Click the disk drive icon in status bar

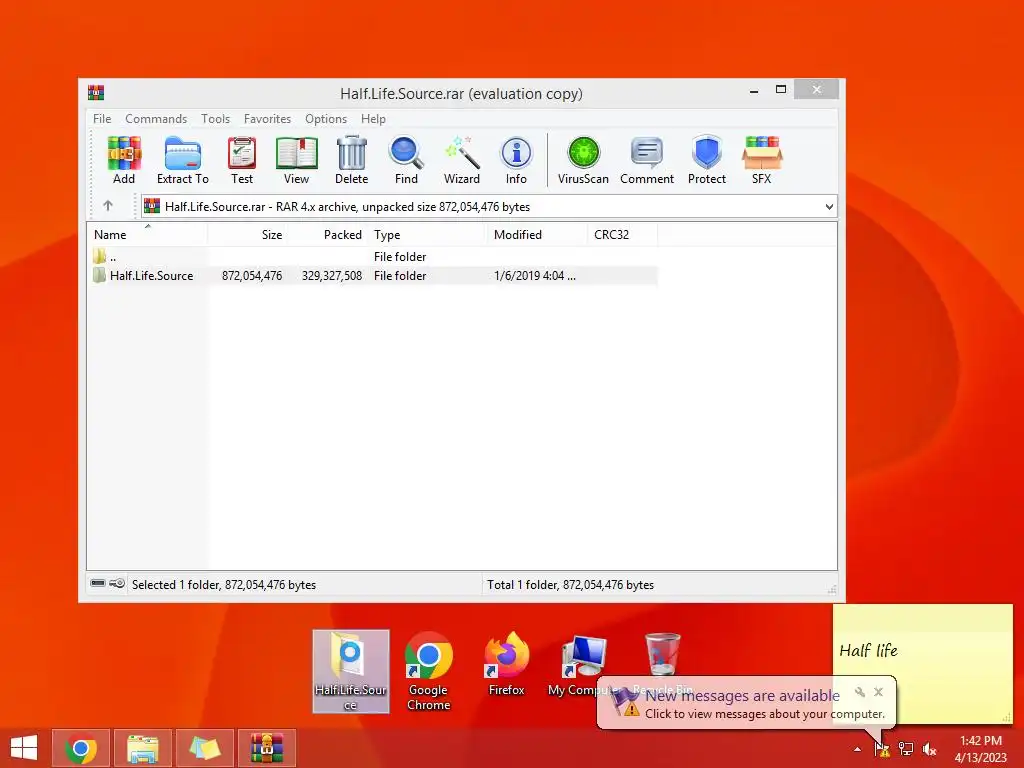pyautogui.click(x=98, y=583)
